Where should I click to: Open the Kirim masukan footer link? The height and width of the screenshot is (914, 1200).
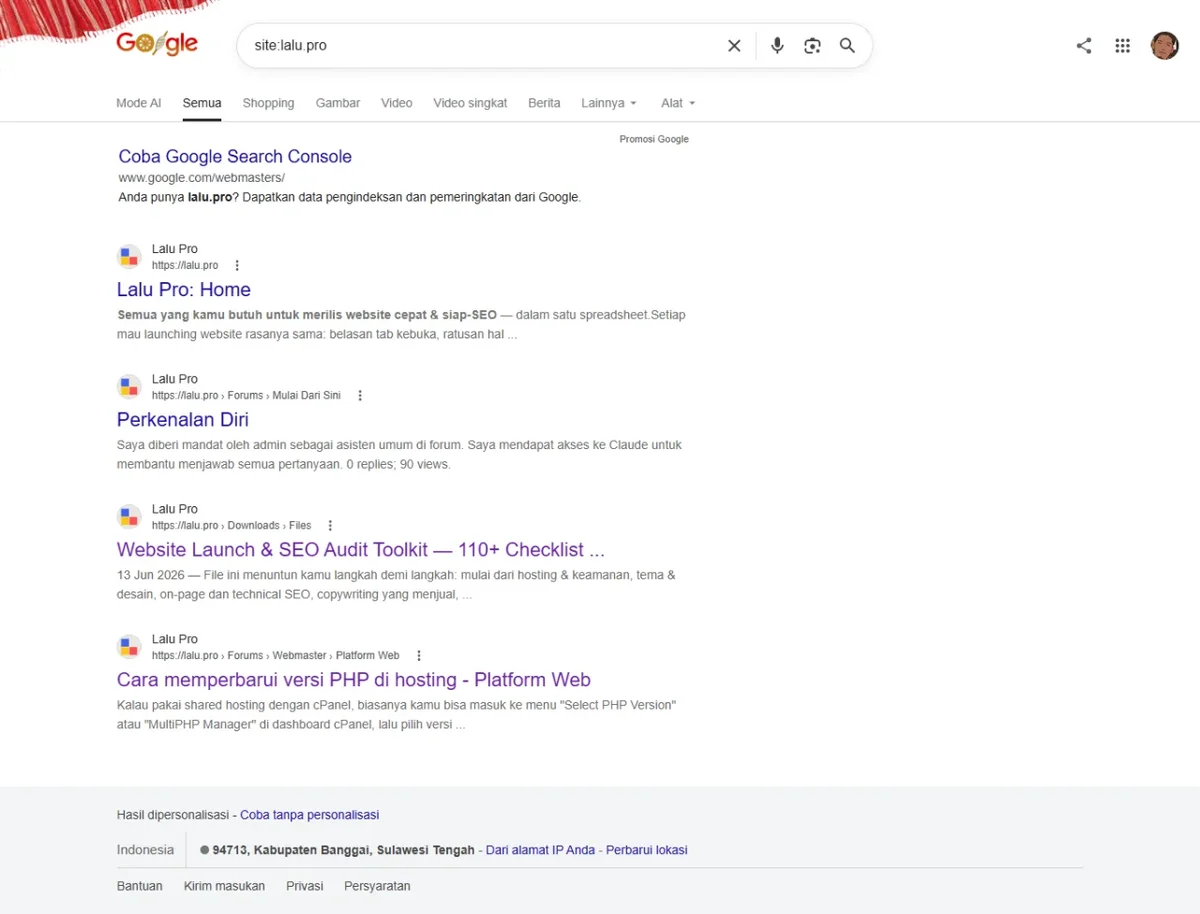click(x=225, y=886)
